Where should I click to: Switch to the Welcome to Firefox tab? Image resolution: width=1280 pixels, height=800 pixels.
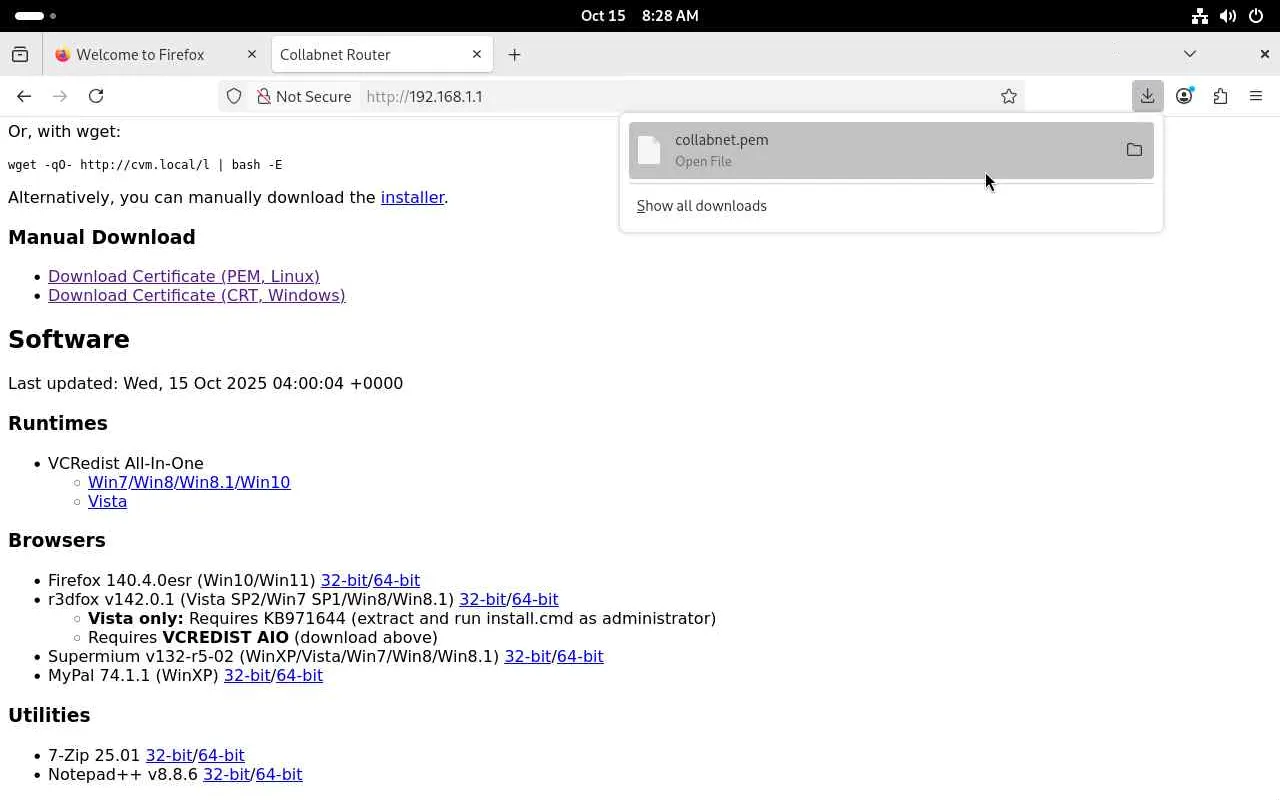point(155,55)
